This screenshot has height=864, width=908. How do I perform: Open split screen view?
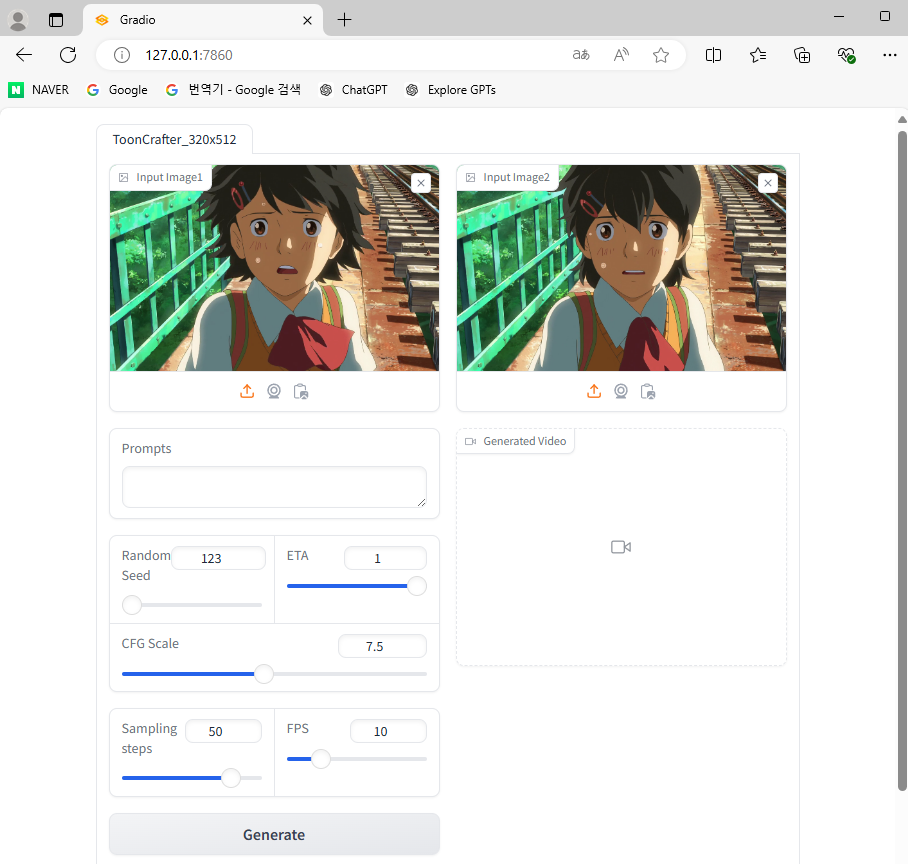coord(713,55)
